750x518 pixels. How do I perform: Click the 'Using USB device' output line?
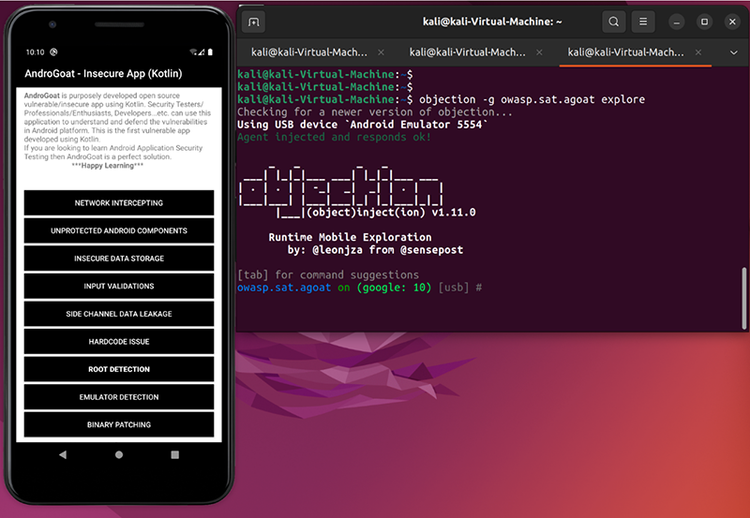point(363,125)
